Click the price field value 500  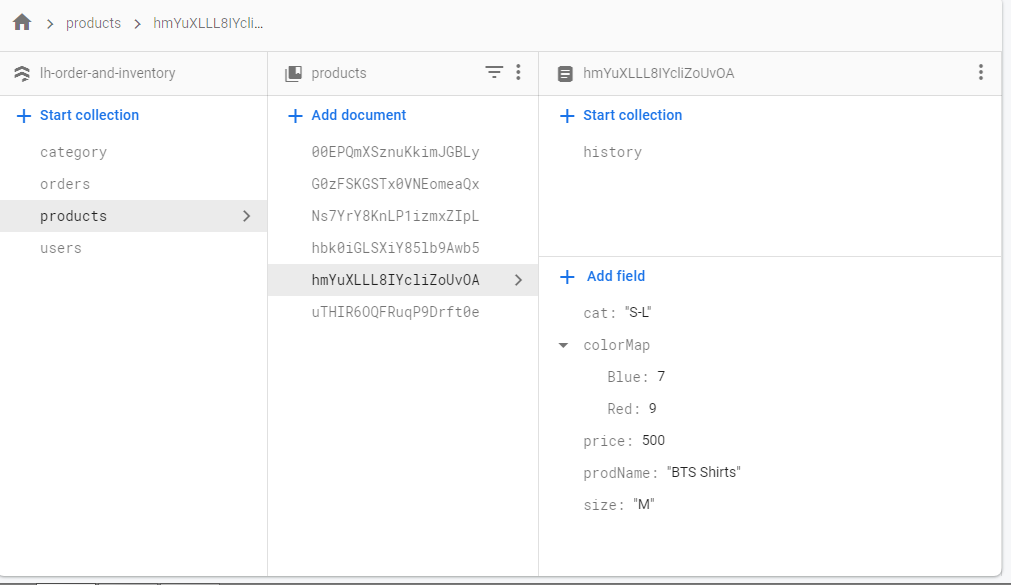653,441
